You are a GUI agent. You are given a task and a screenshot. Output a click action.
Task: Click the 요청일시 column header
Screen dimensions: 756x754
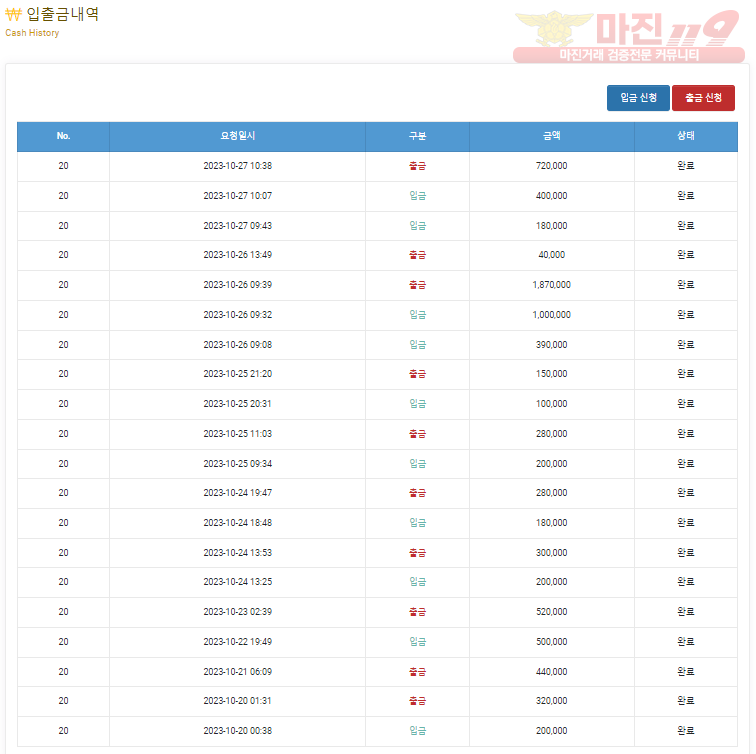pos(237,136)
